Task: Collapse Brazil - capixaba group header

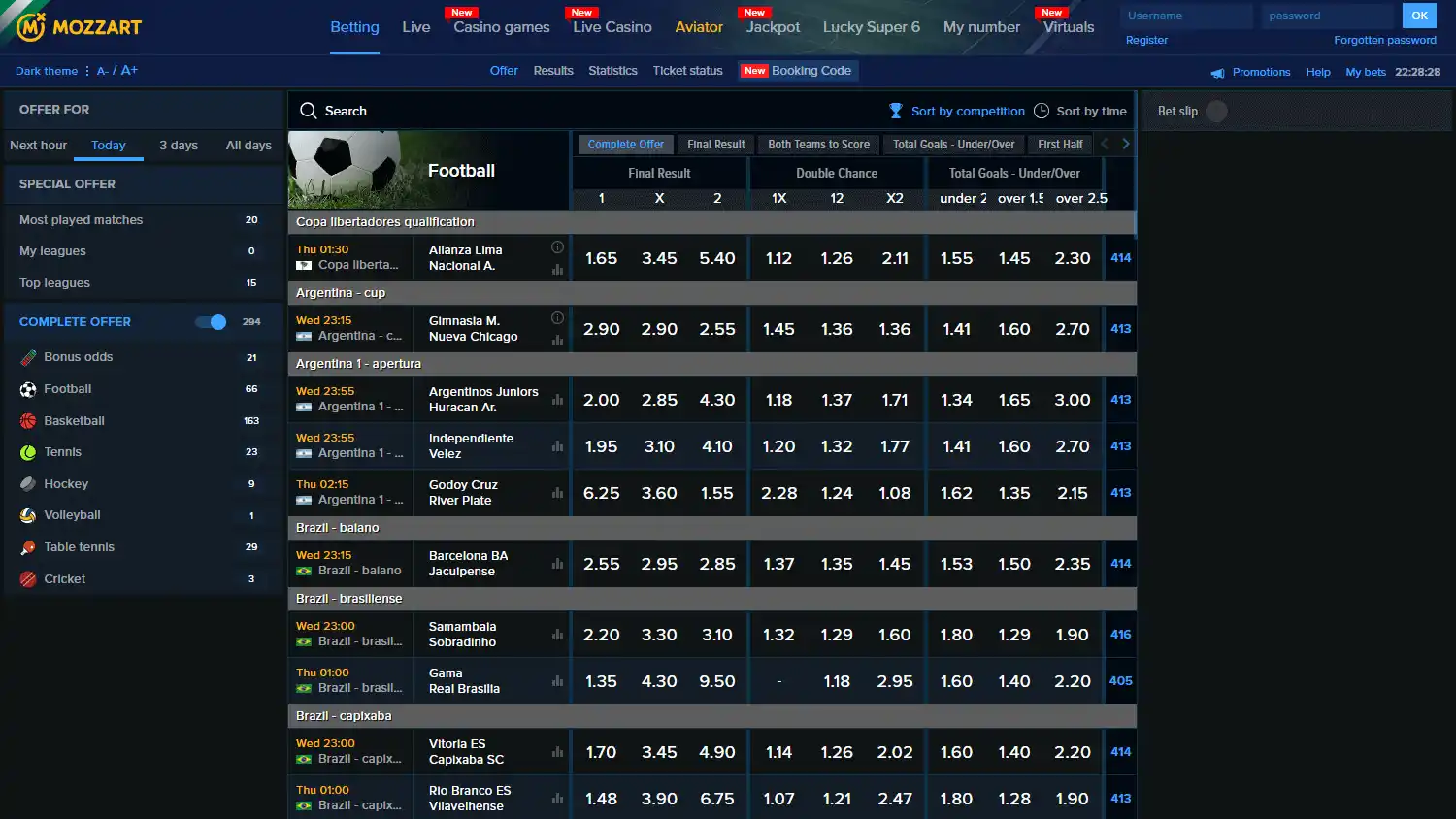Action: pyautogui.click(x=711, y=716)
